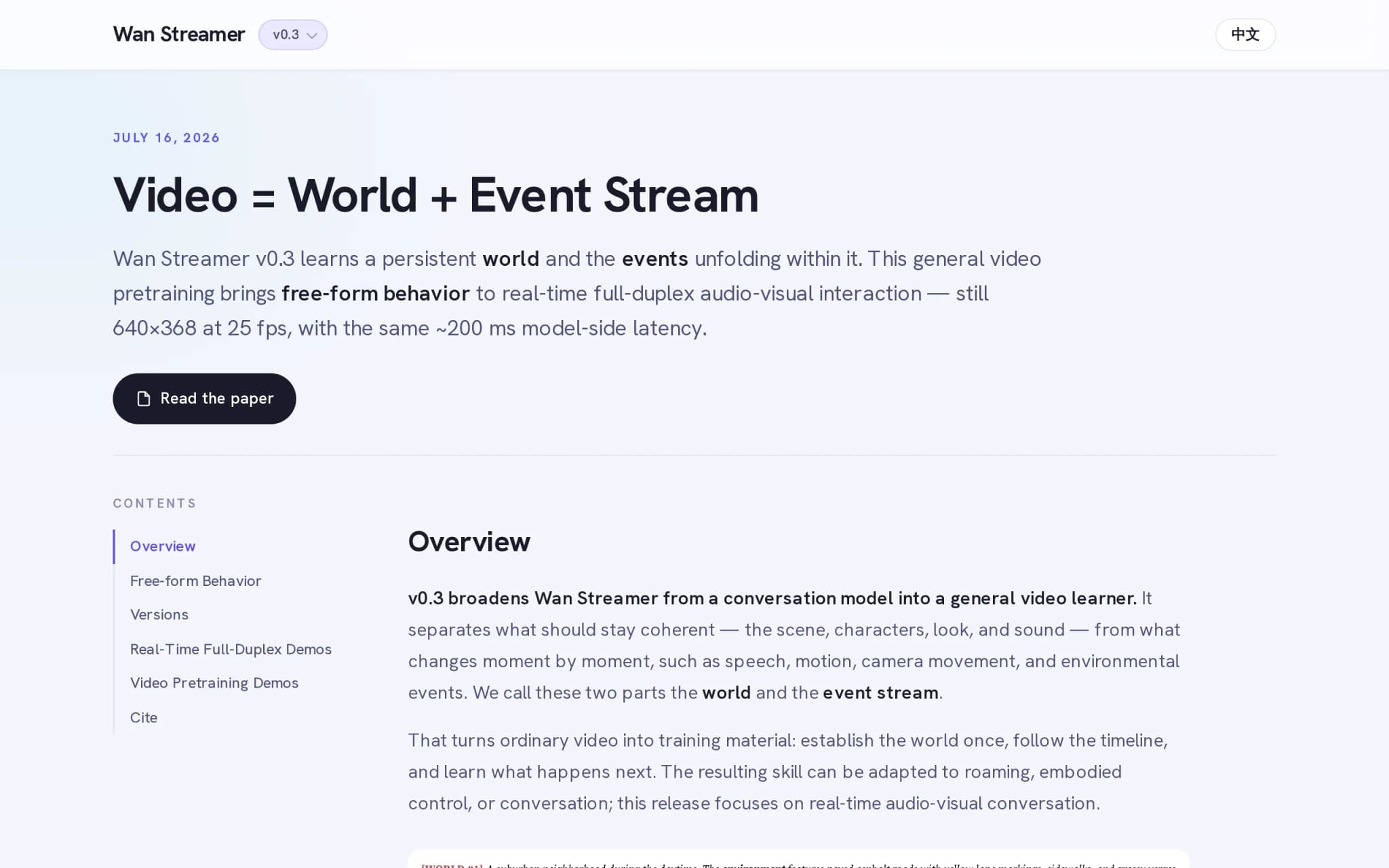1389x868 pixels.
Task: Go to Real-Time Full-Duplex Demos
Action: coord(231,650)
